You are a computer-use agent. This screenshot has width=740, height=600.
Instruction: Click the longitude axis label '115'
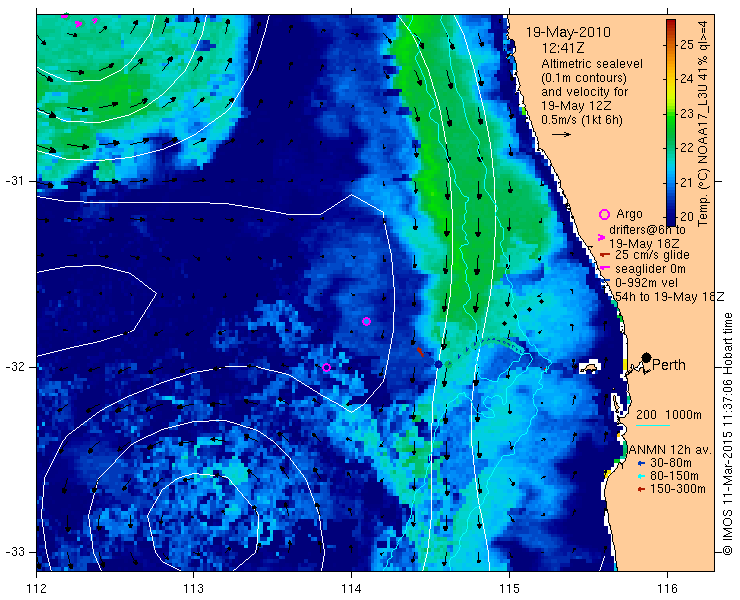[509, 589]
